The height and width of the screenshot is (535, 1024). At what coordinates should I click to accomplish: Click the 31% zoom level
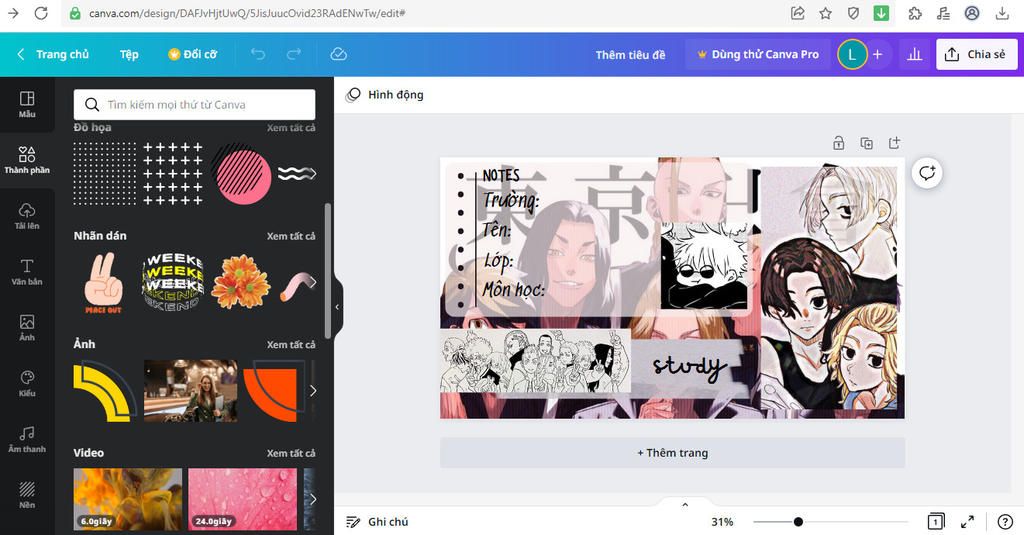point(722,522)
